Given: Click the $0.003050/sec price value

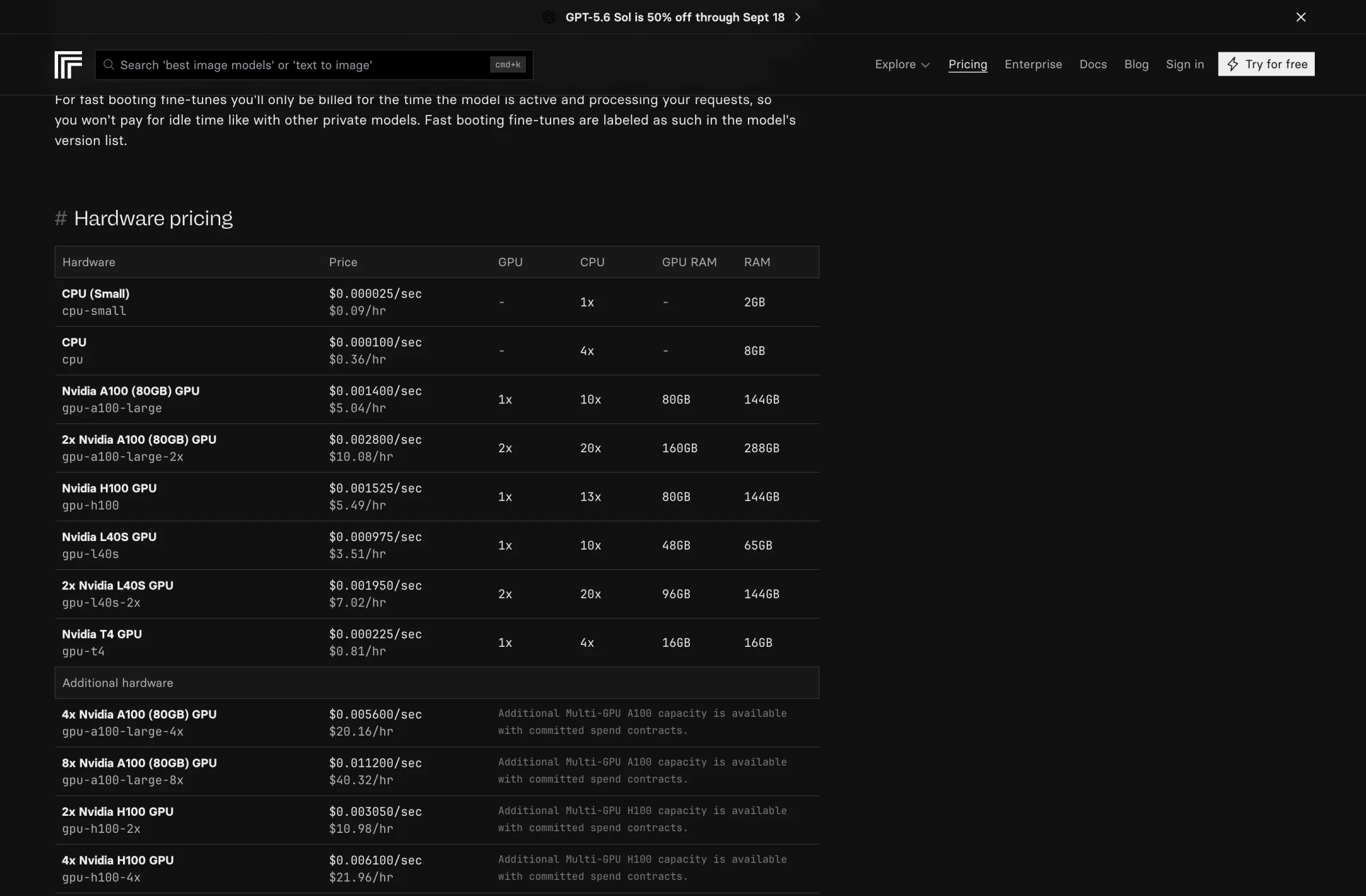Looking at the screenshot, I should coord(375,812).
